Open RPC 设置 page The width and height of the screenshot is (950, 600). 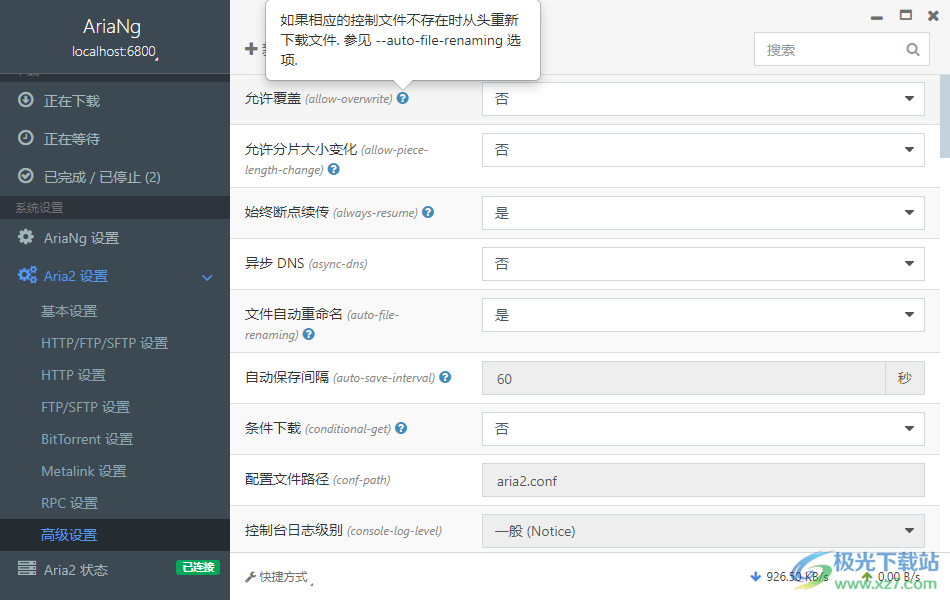[69, 503]
